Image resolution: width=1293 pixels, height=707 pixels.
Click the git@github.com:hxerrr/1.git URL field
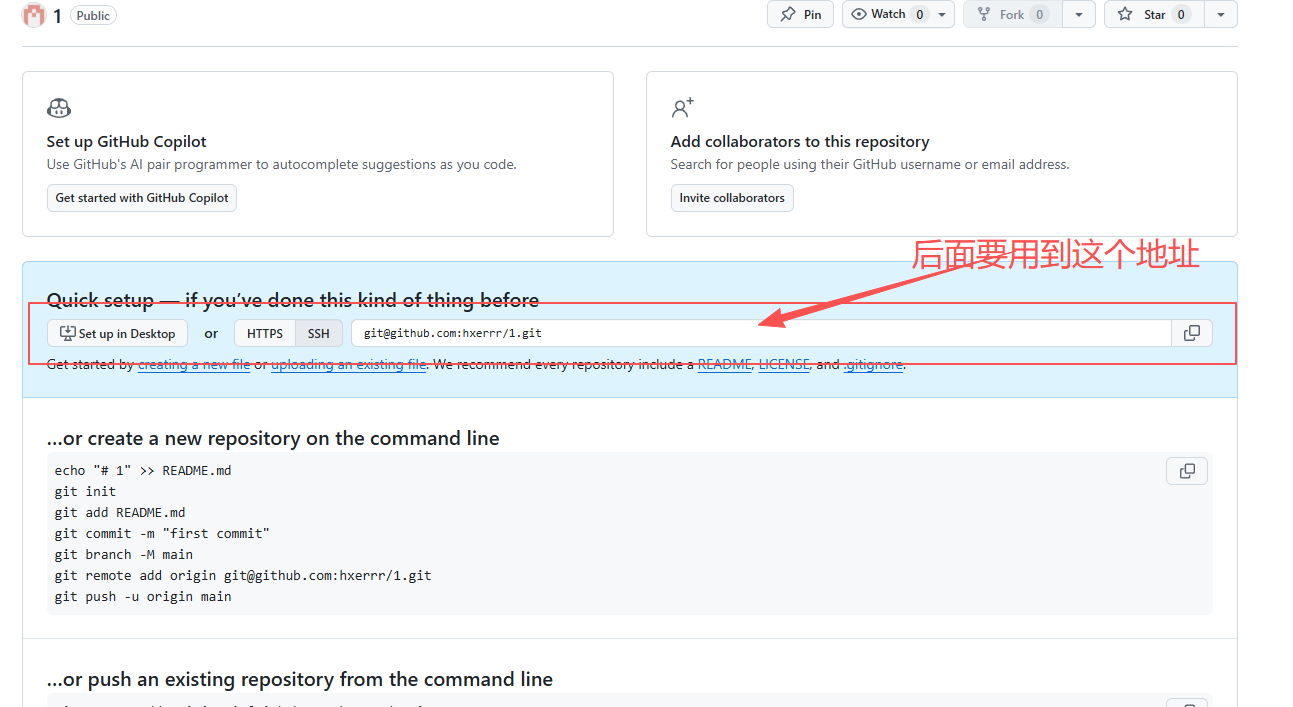[x=761, y=333]
